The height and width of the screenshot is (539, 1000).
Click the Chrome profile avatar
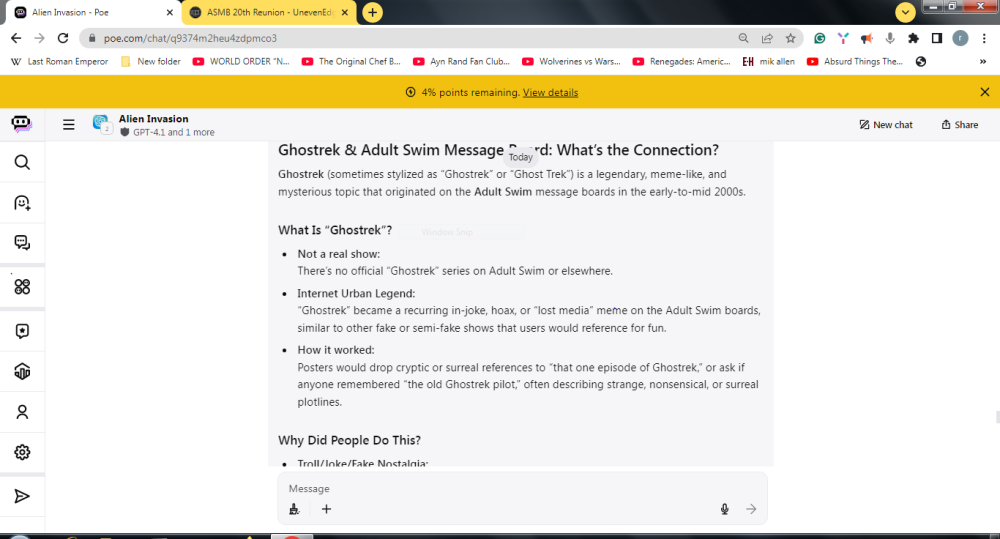point(960,38)
